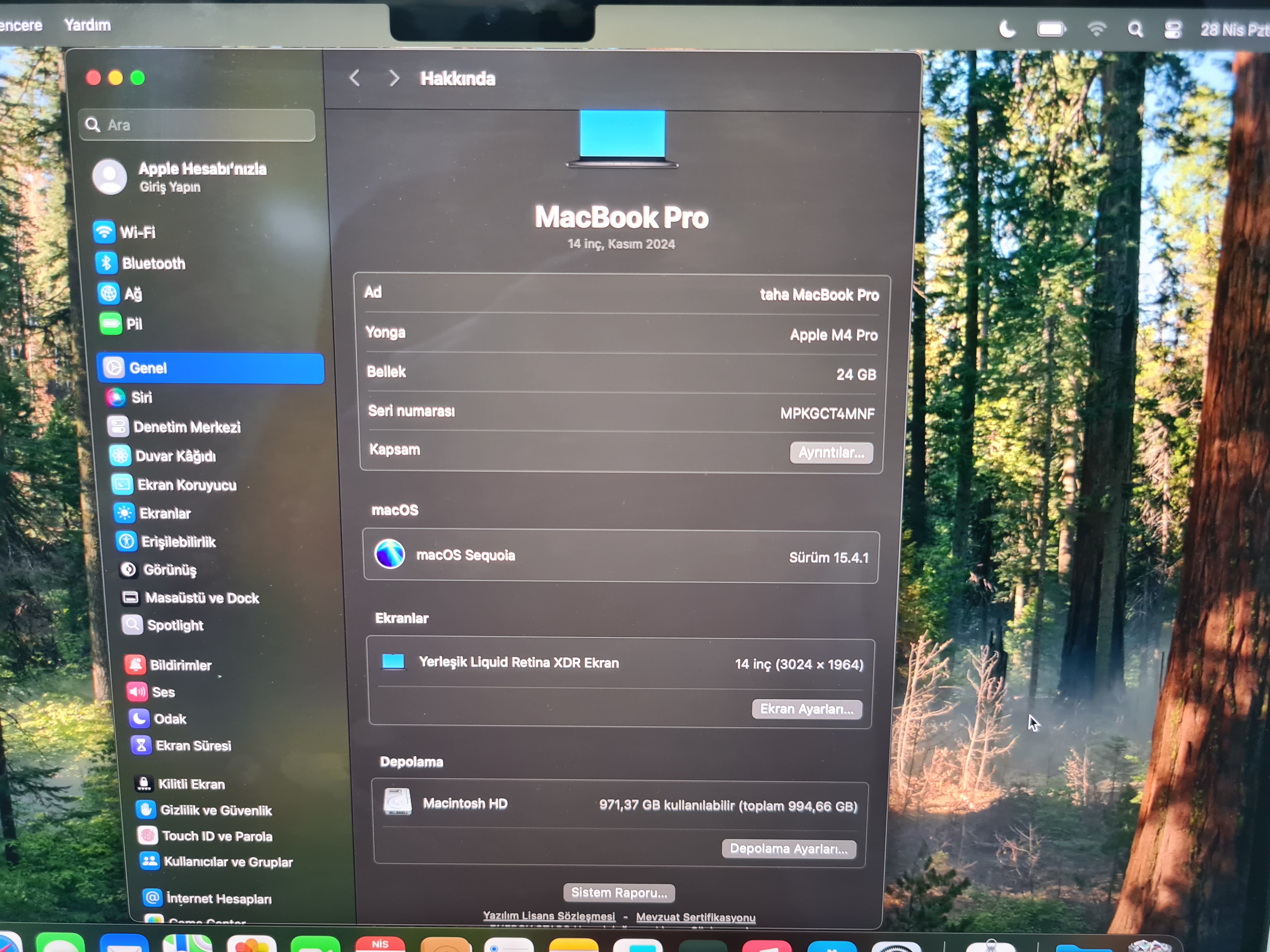Click Yerleşik Liquid Retina XDR Ekran row
This screenshot has width=1270, height=952.
coord(621,663)
